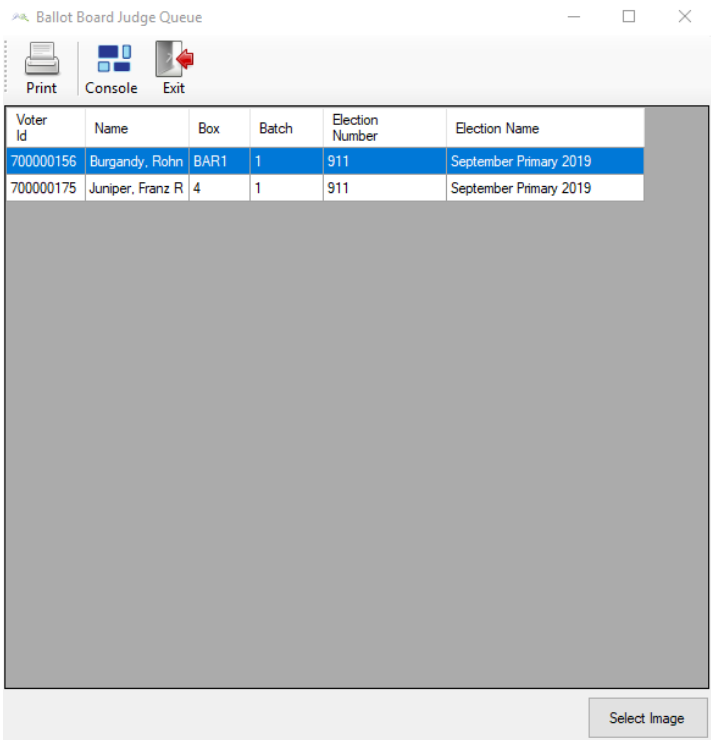
Task: Click the Election Name column header
Action: point(545,127)
